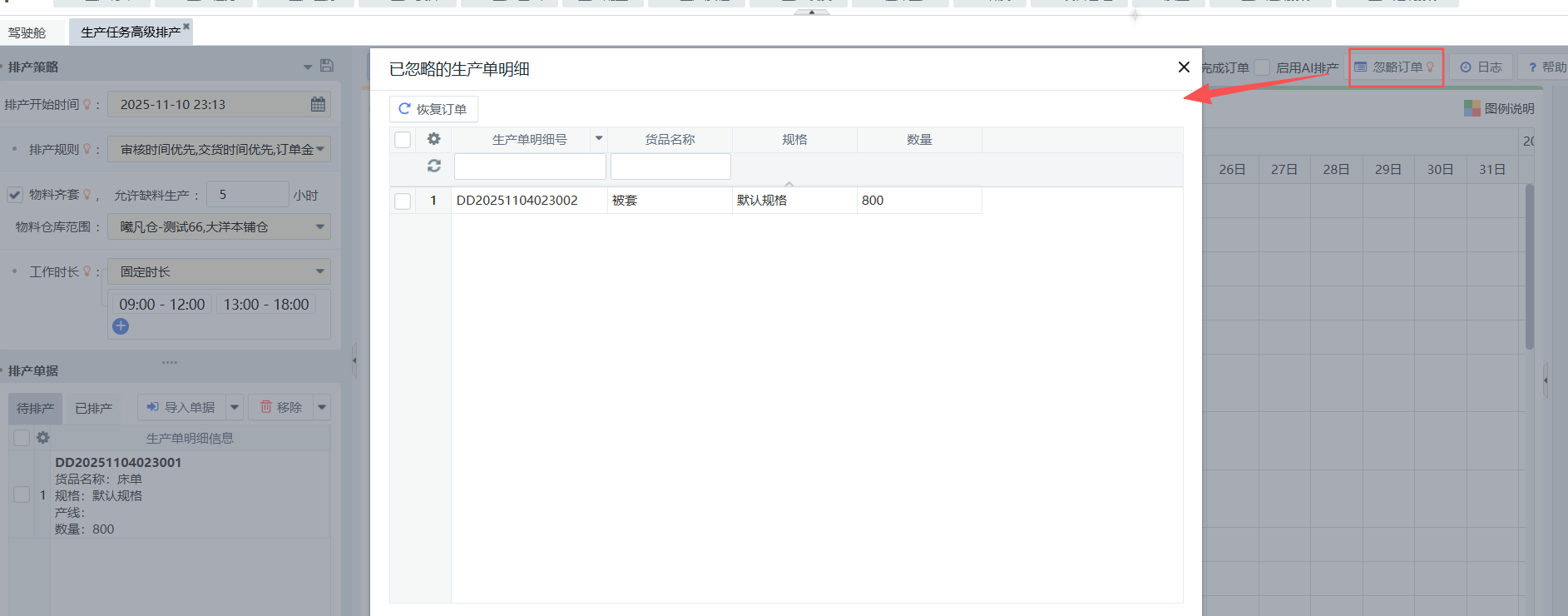Screen dimensions: 1568x616
Task: Switch to the 驾驶舱 tab
Action: tap(27, 32)
